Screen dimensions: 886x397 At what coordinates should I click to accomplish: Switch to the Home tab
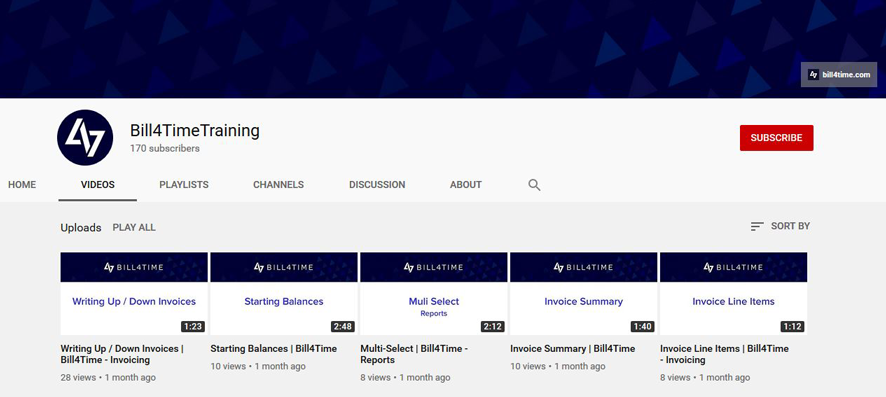click(22, 185)
